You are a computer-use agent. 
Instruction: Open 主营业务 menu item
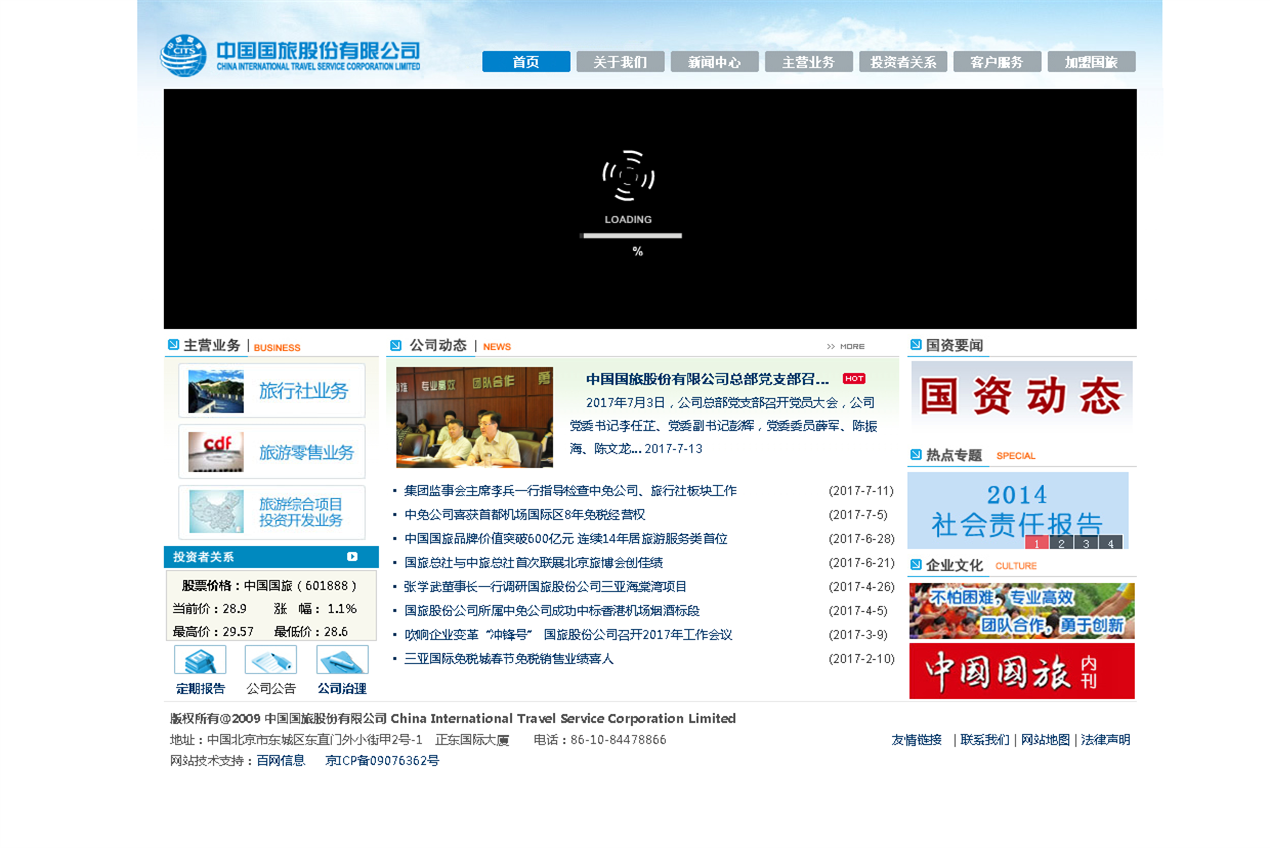click(x=809, y=62)
